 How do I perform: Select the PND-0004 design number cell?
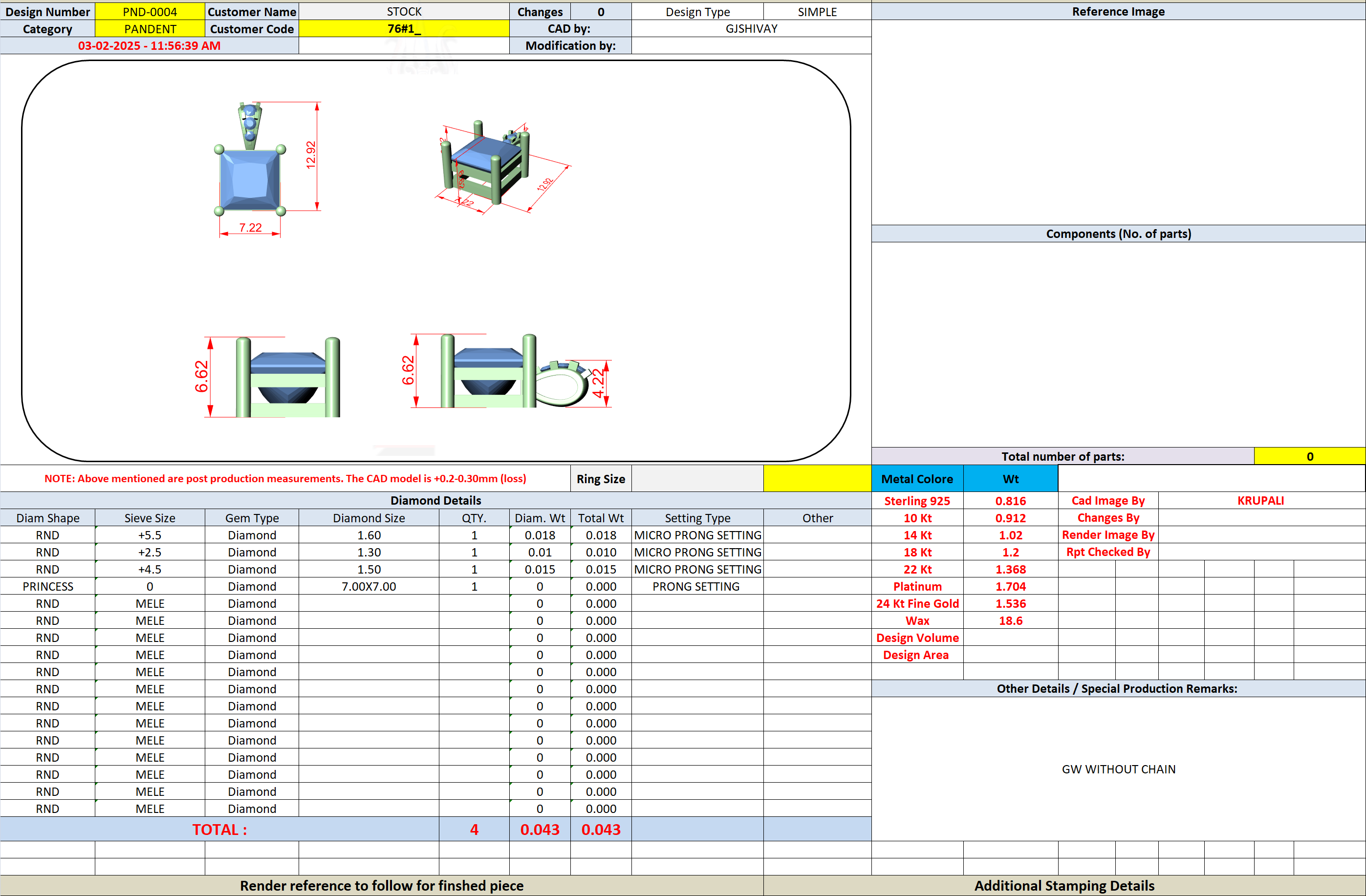(x=150, y=11)
